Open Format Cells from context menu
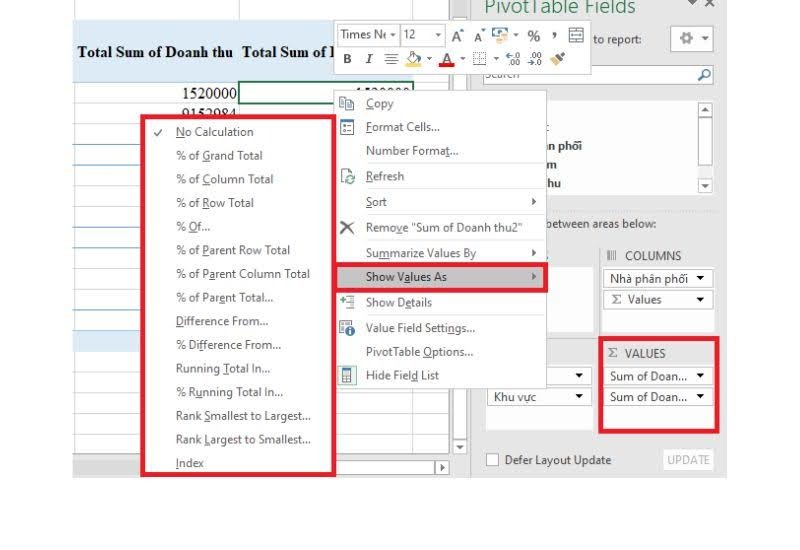 click(x=441, y=127)
